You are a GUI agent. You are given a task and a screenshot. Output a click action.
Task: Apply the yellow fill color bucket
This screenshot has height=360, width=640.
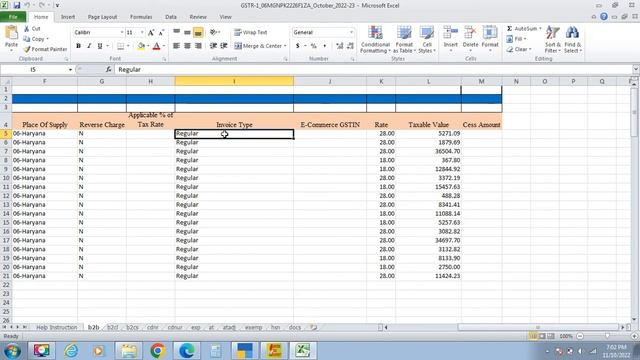(x=141, y=46)
